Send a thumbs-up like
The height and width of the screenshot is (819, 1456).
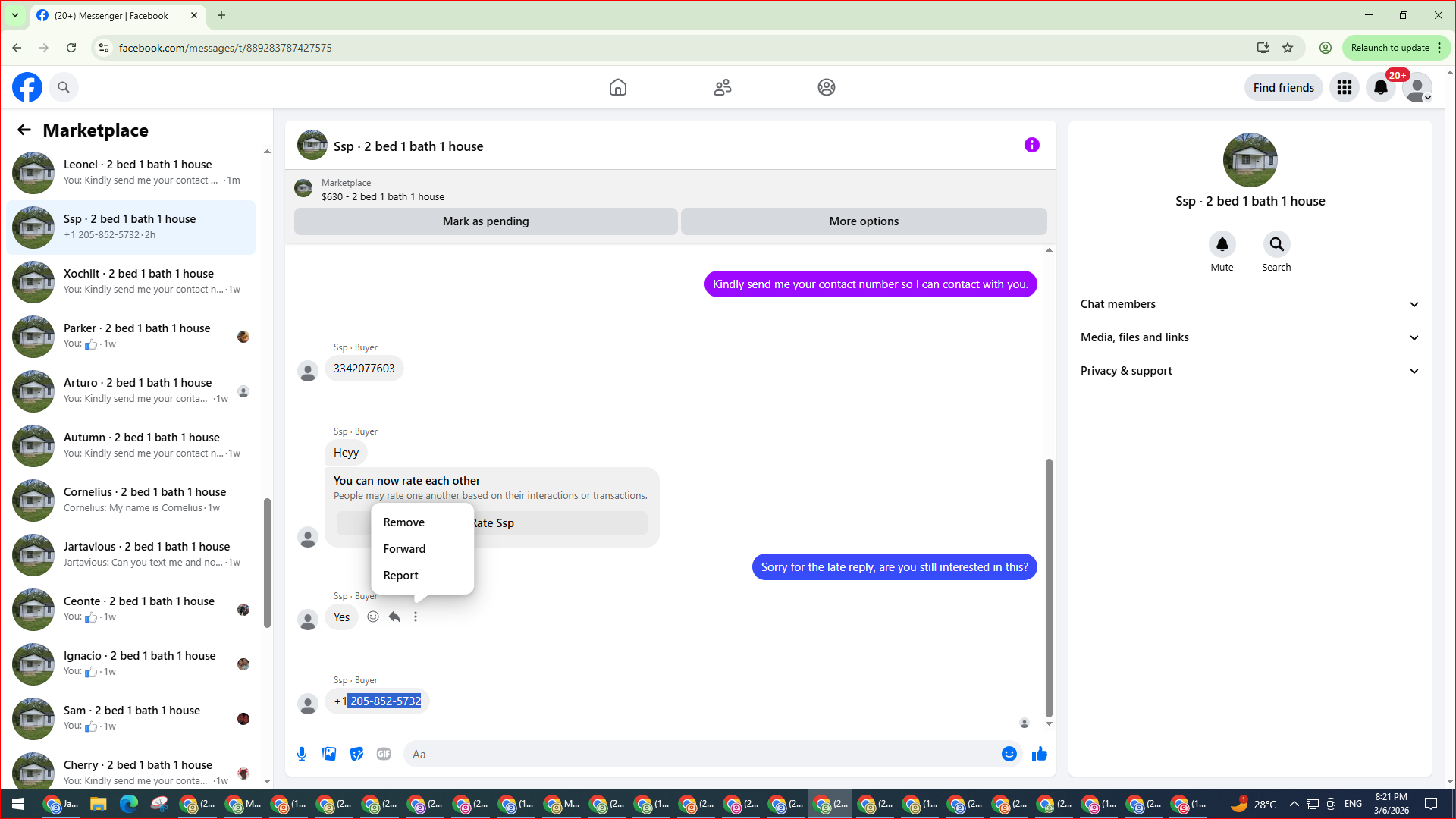pos(1039,754)
